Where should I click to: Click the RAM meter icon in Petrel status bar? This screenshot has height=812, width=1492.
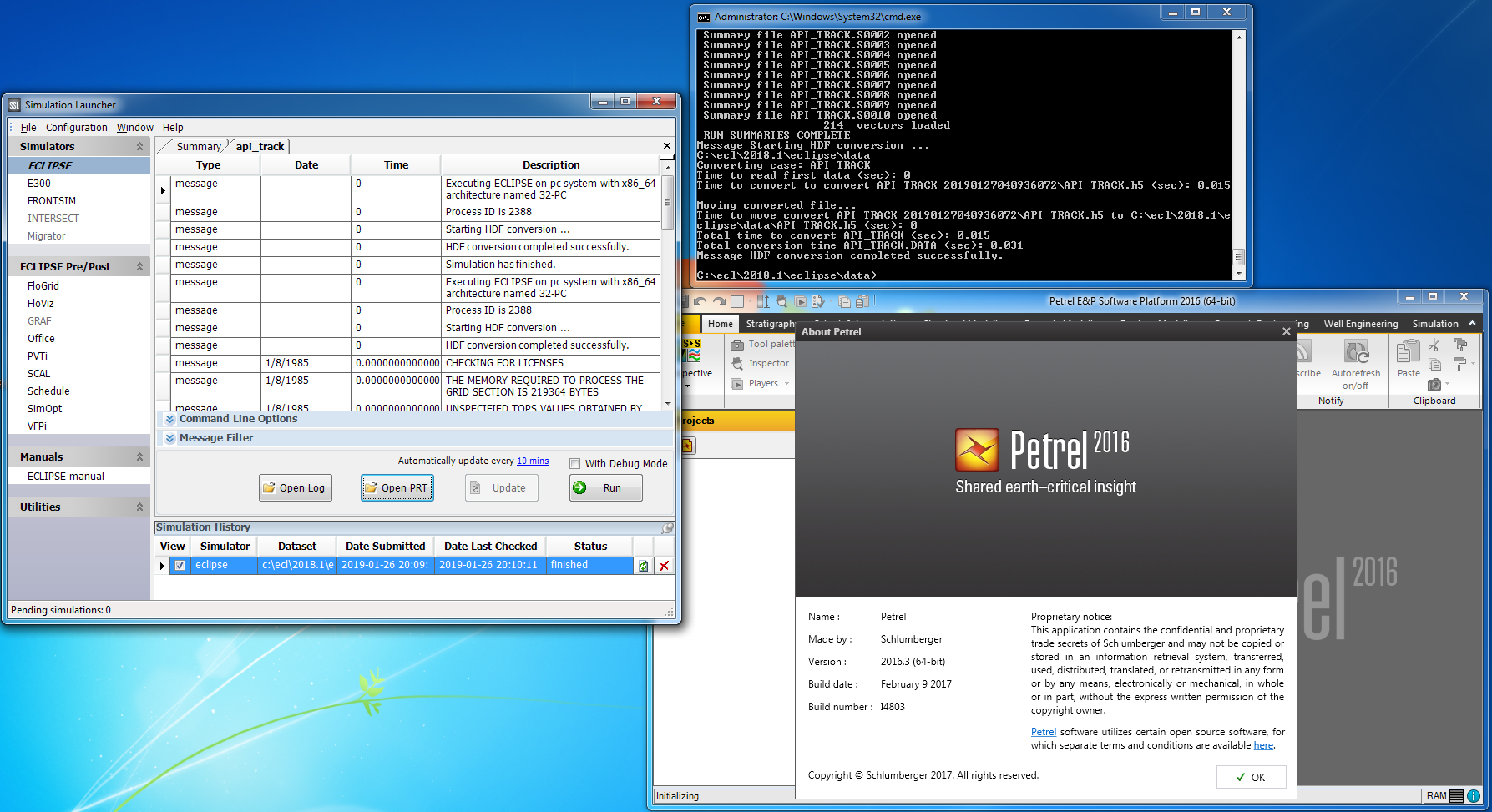point(1456,796)
